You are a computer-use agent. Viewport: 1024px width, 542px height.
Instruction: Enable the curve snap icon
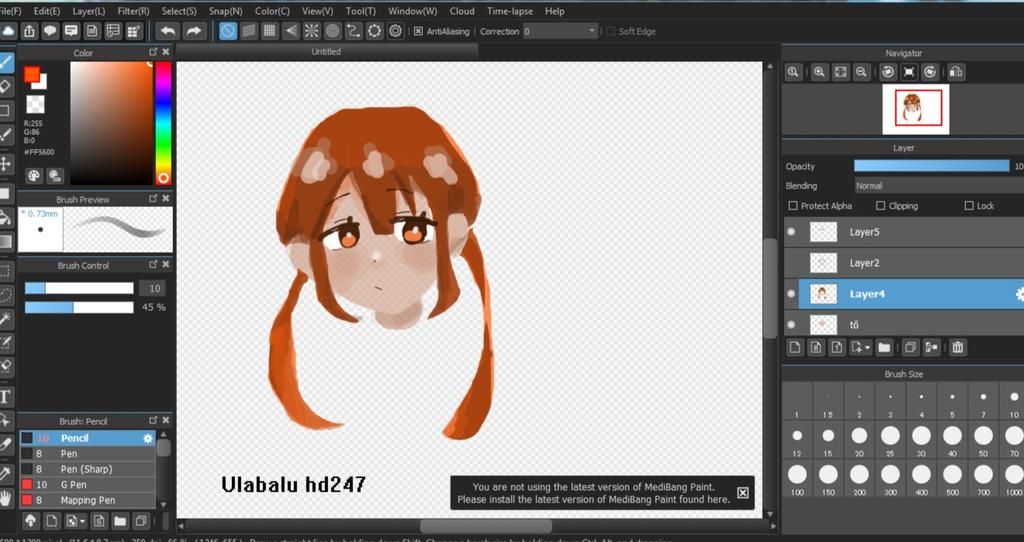click(353, 31)
